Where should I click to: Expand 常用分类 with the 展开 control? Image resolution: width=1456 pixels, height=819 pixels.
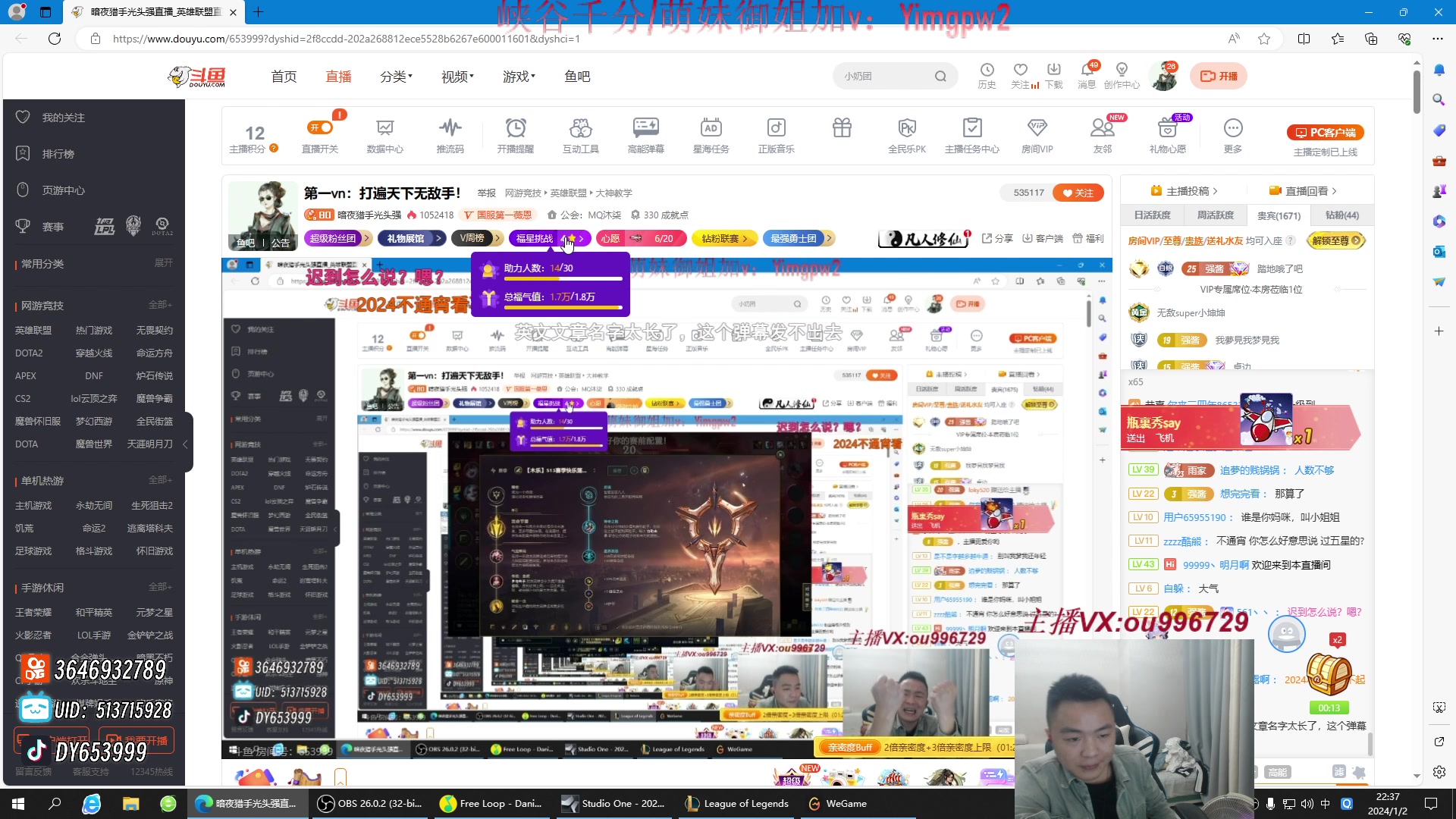click(x=164, y=263)
